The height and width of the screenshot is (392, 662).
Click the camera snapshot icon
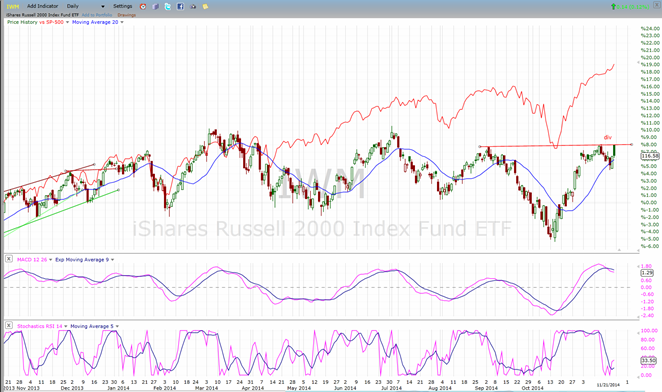point(193,6)
